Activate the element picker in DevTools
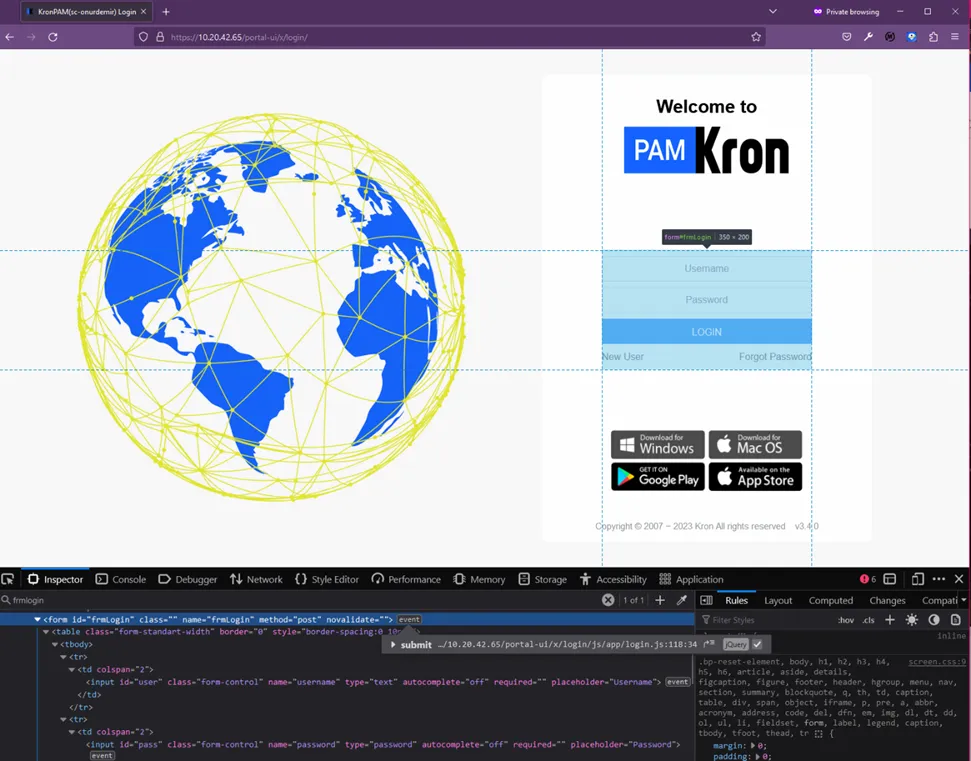This screenshot has width=971, height=761. [x=8, y=579]
